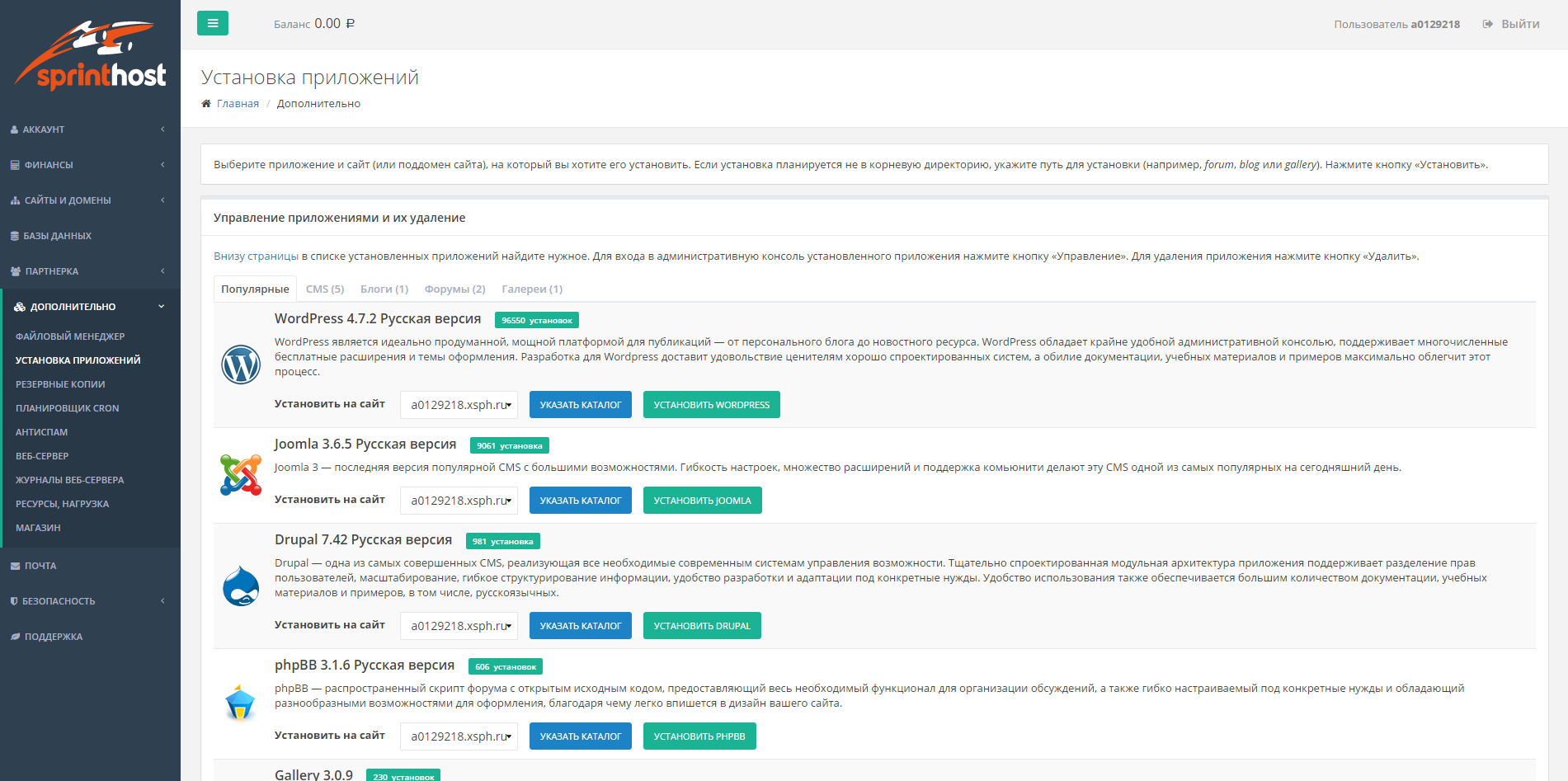Image resolution: width=1568 pixels, height=781 pixels.
Task: Click the 981 установка badge
Action: pyautogui.click(x=503, y=541)
